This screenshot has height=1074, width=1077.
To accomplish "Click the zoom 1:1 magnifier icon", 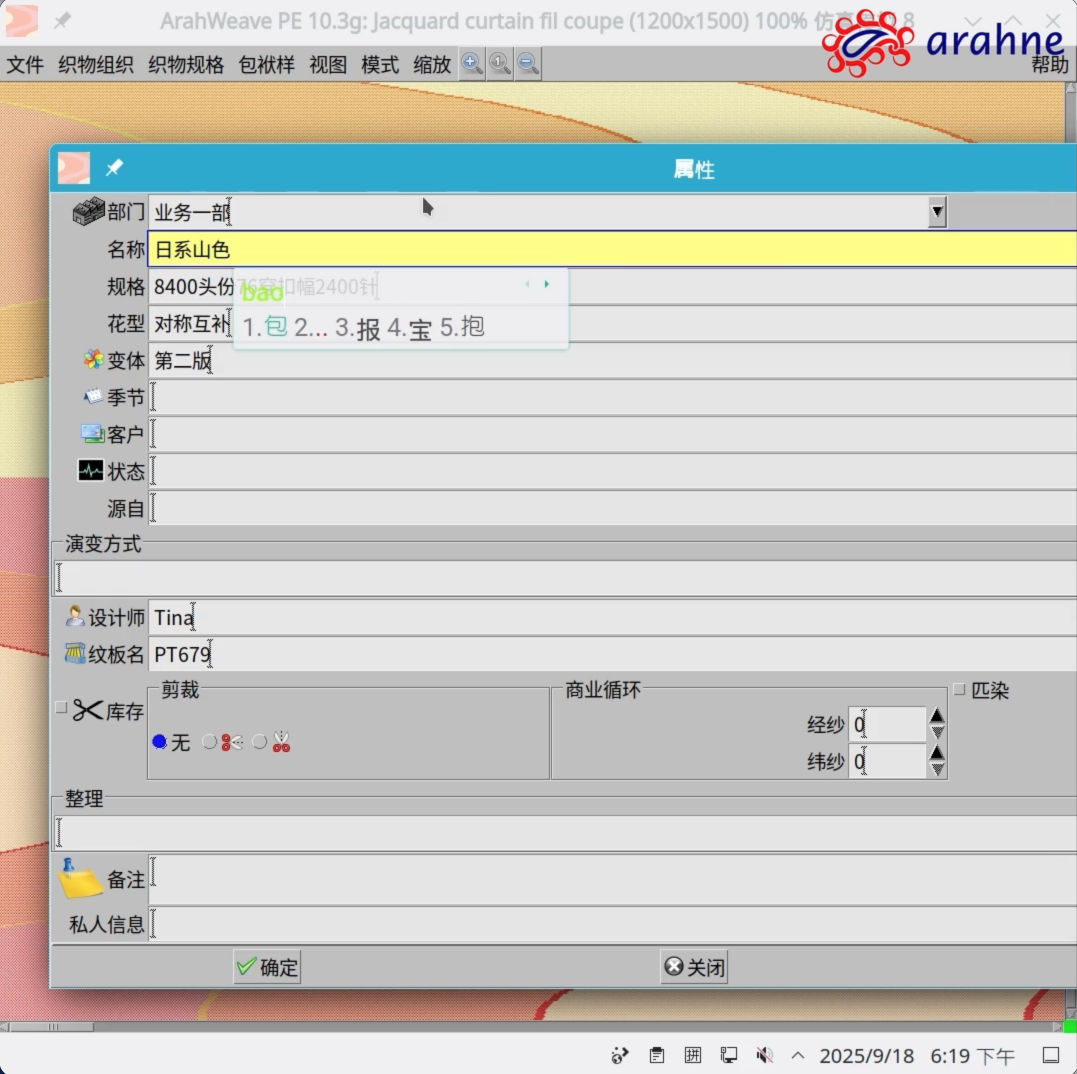I will click(x=500, y=64).
